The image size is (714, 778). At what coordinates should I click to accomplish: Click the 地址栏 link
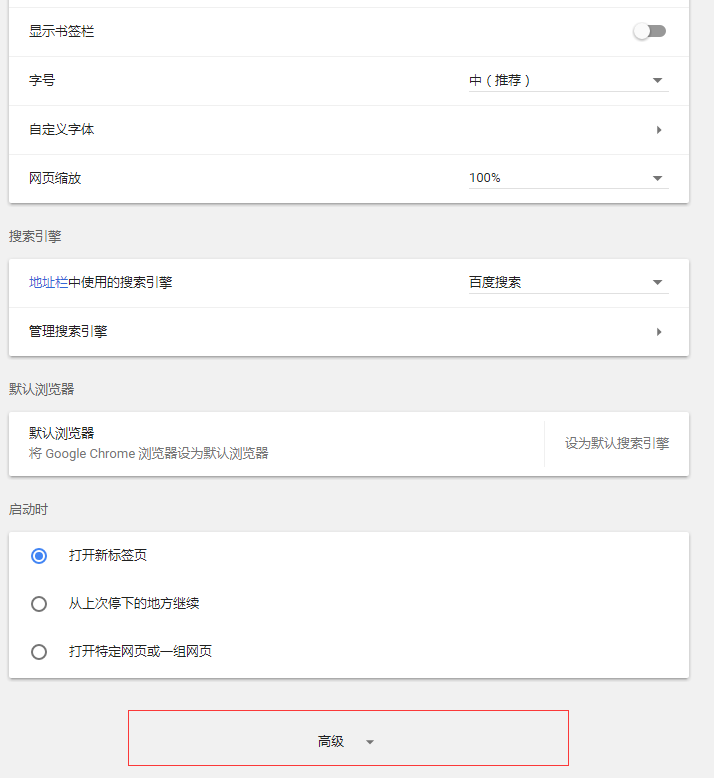[x=49, y=282]
